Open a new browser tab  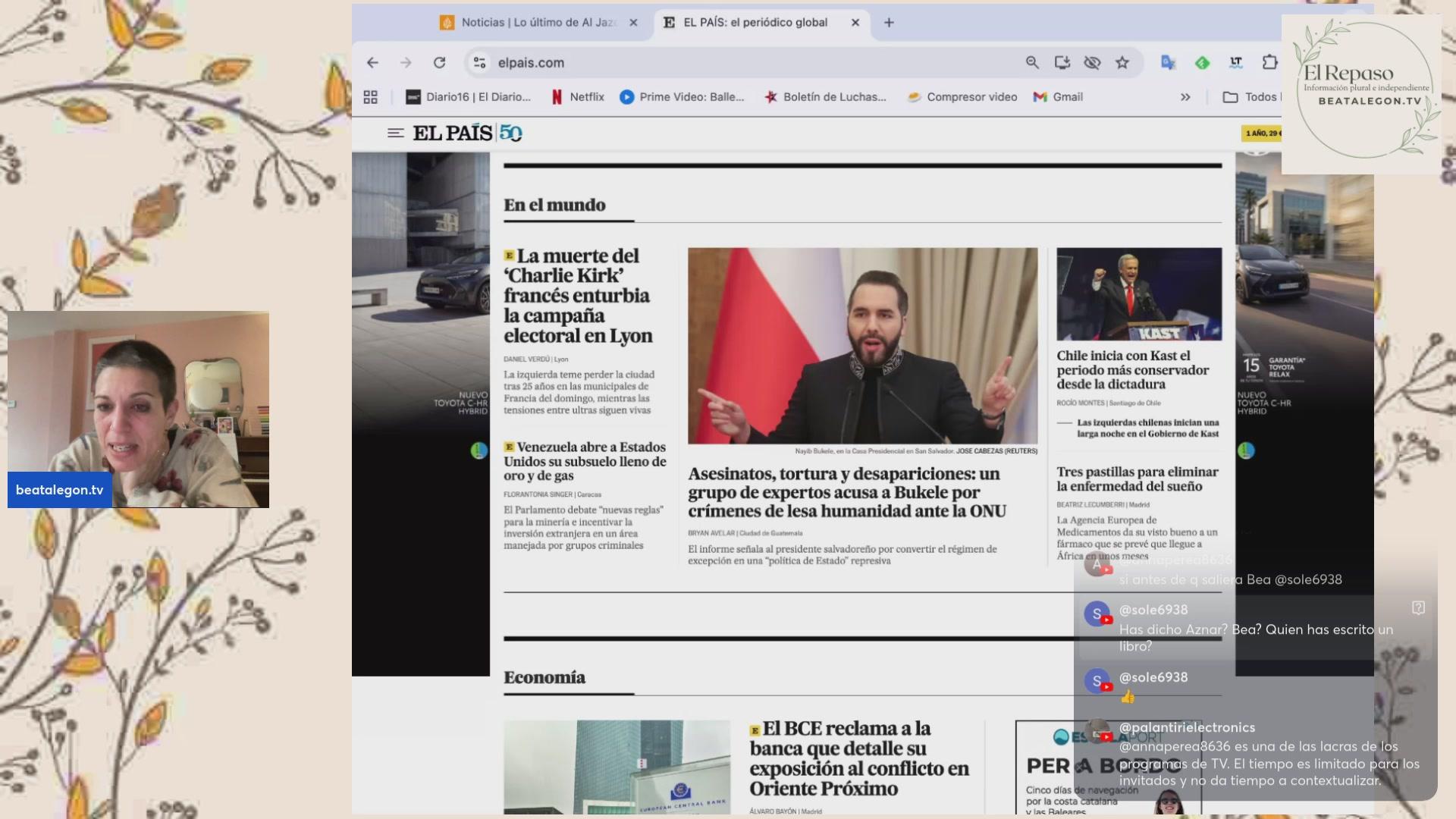889,23
